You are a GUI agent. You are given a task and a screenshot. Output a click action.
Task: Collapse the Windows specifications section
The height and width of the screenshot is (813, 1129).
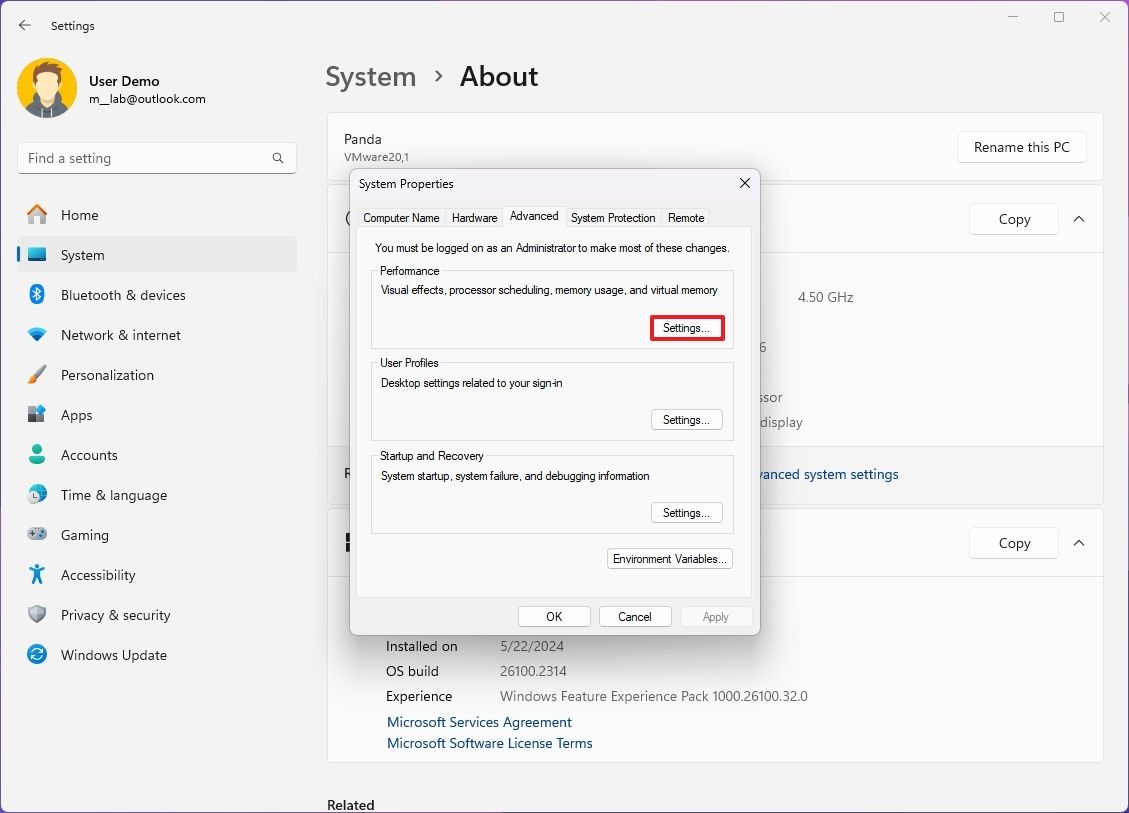tap(1078, 543)
